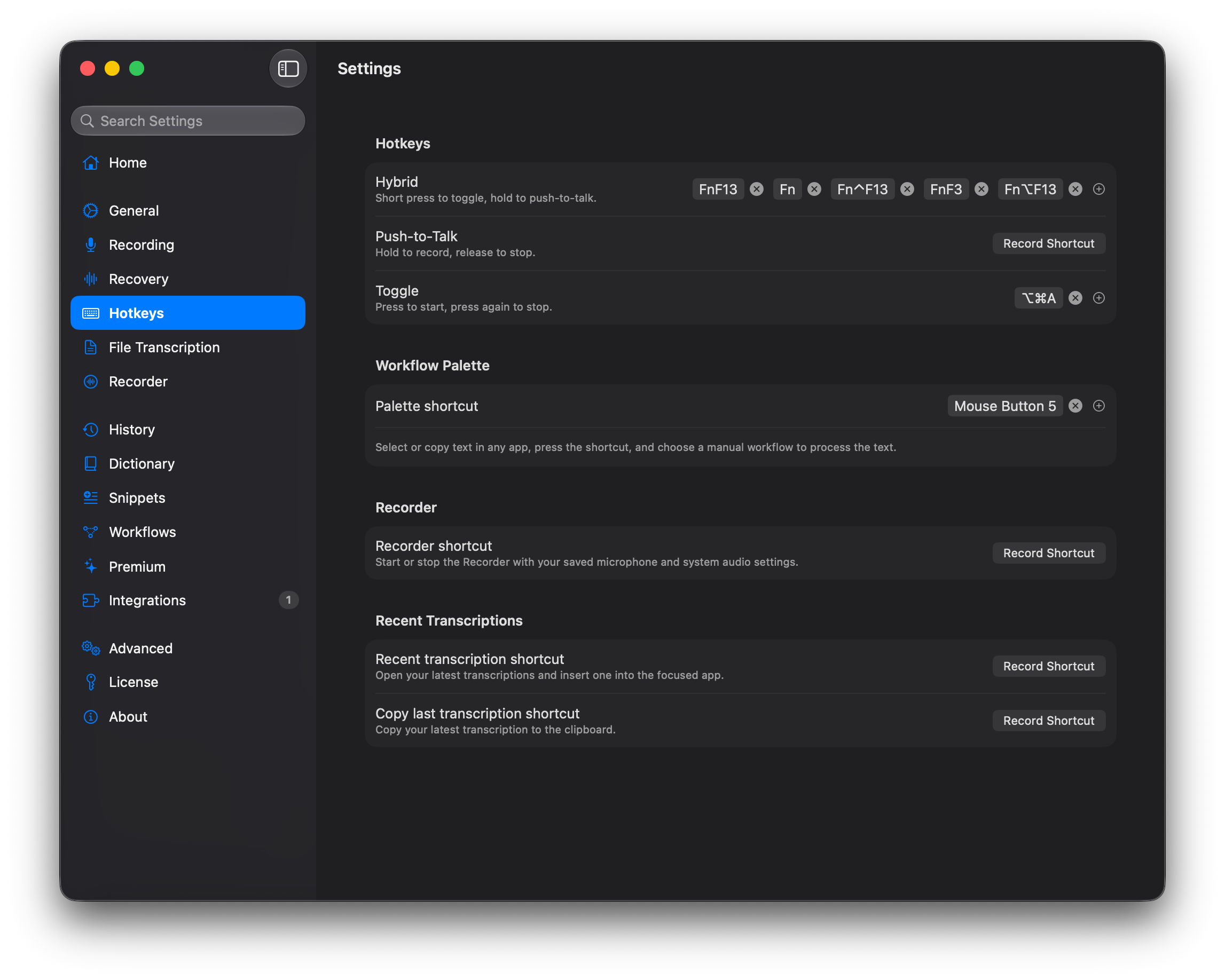Click the Mouse Button 5 shortcut chip
1225x980 pixels.
pos(1005,406)
